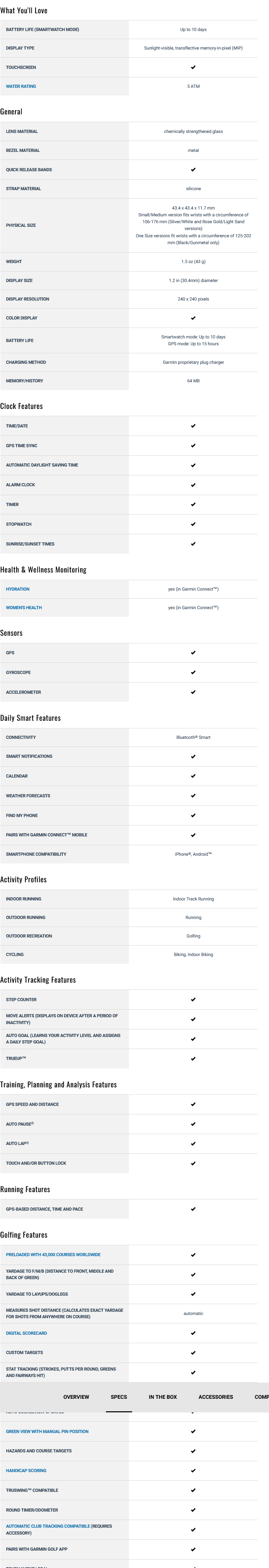This screenshot has height=1568, width=269.
Task: Click the Touchscreen checkmark icon
Action: pos(193,68)
